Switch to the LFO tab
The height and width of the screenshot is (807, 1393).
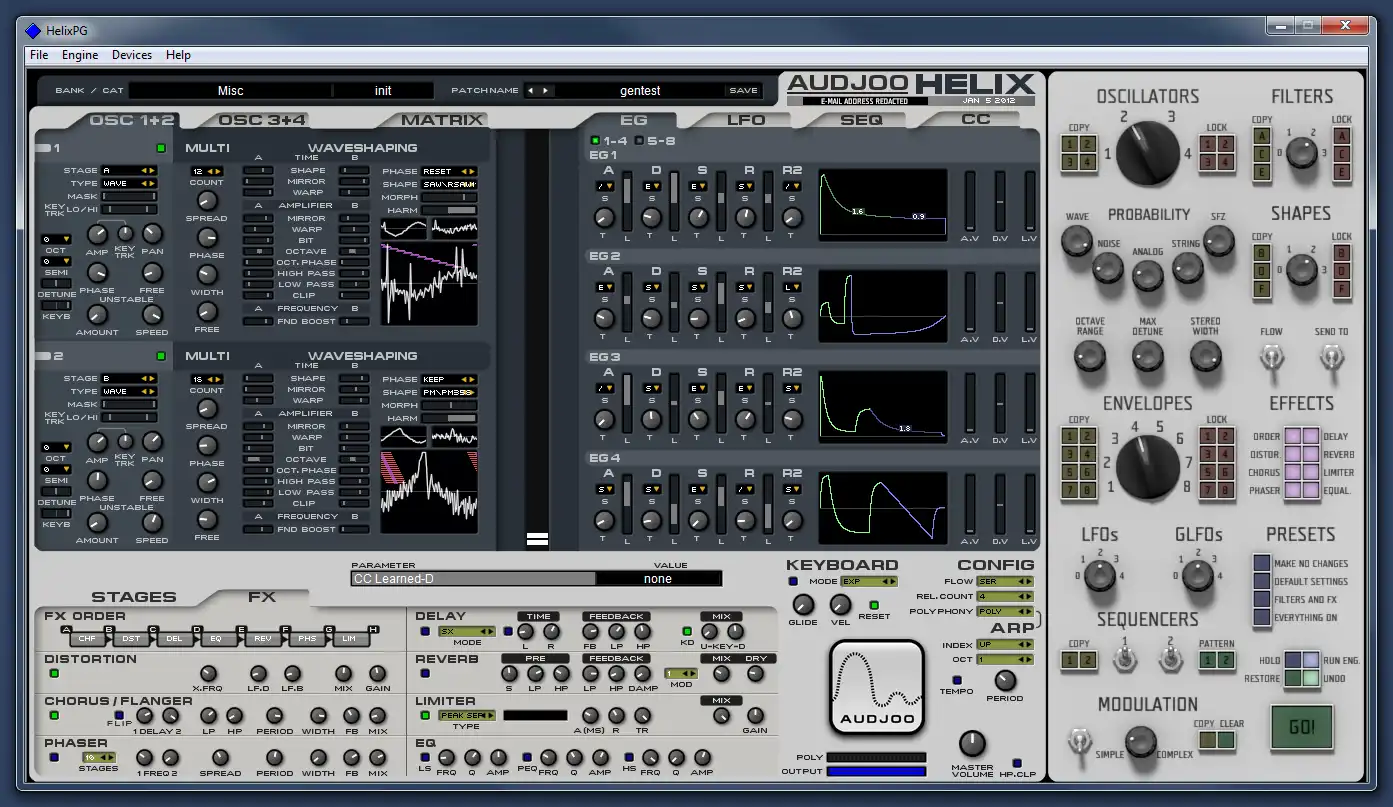pyautogui.click(x=746, y=120)
